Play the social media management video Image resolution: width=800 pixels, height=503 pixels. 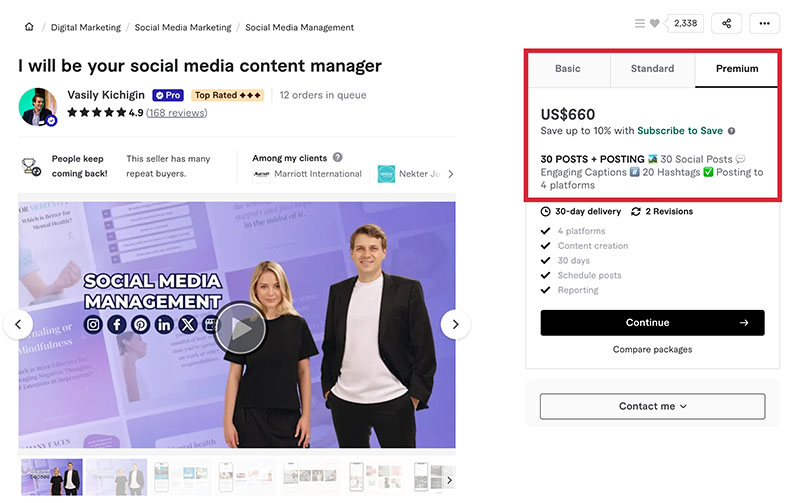[x=239, y=328]
